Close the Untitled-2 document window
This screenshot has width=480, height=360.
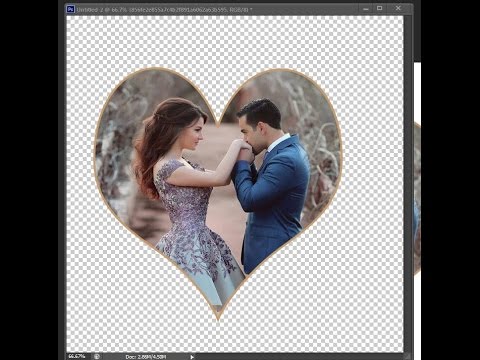(398, 8)
